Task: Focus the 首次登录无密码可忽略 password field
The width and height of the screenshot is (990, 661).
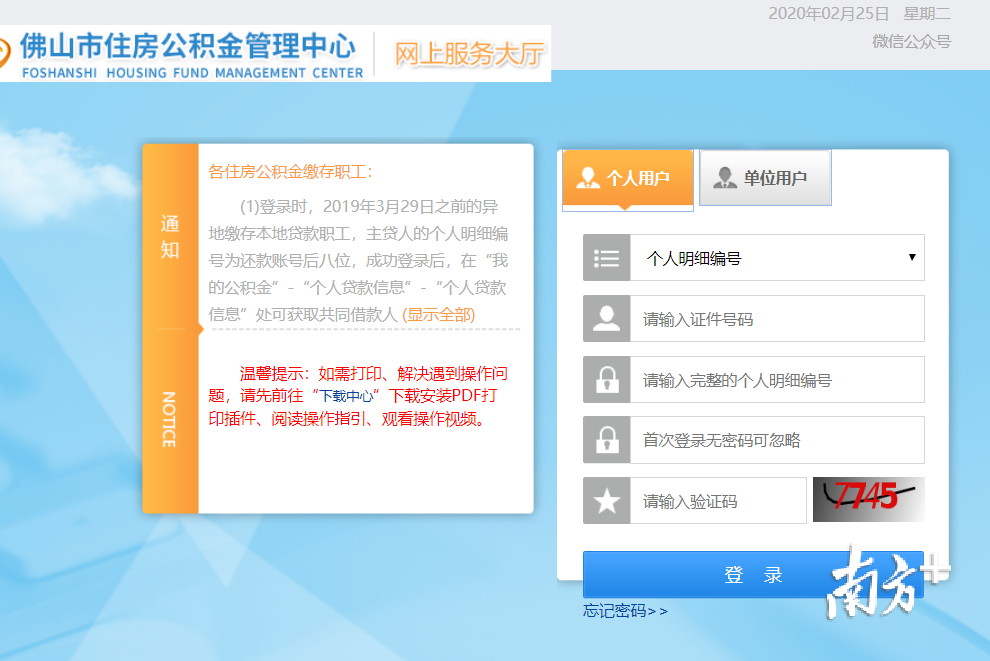Action: [777, 439]
